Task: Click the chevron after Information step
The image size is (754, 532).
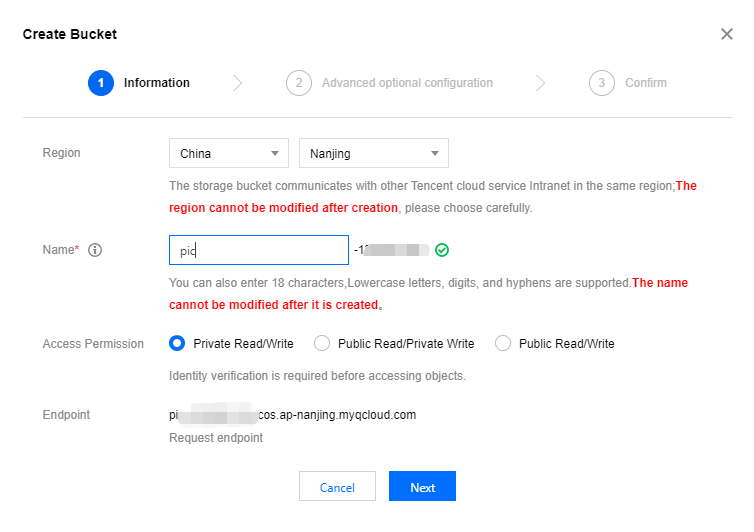Action: [237, 83]
